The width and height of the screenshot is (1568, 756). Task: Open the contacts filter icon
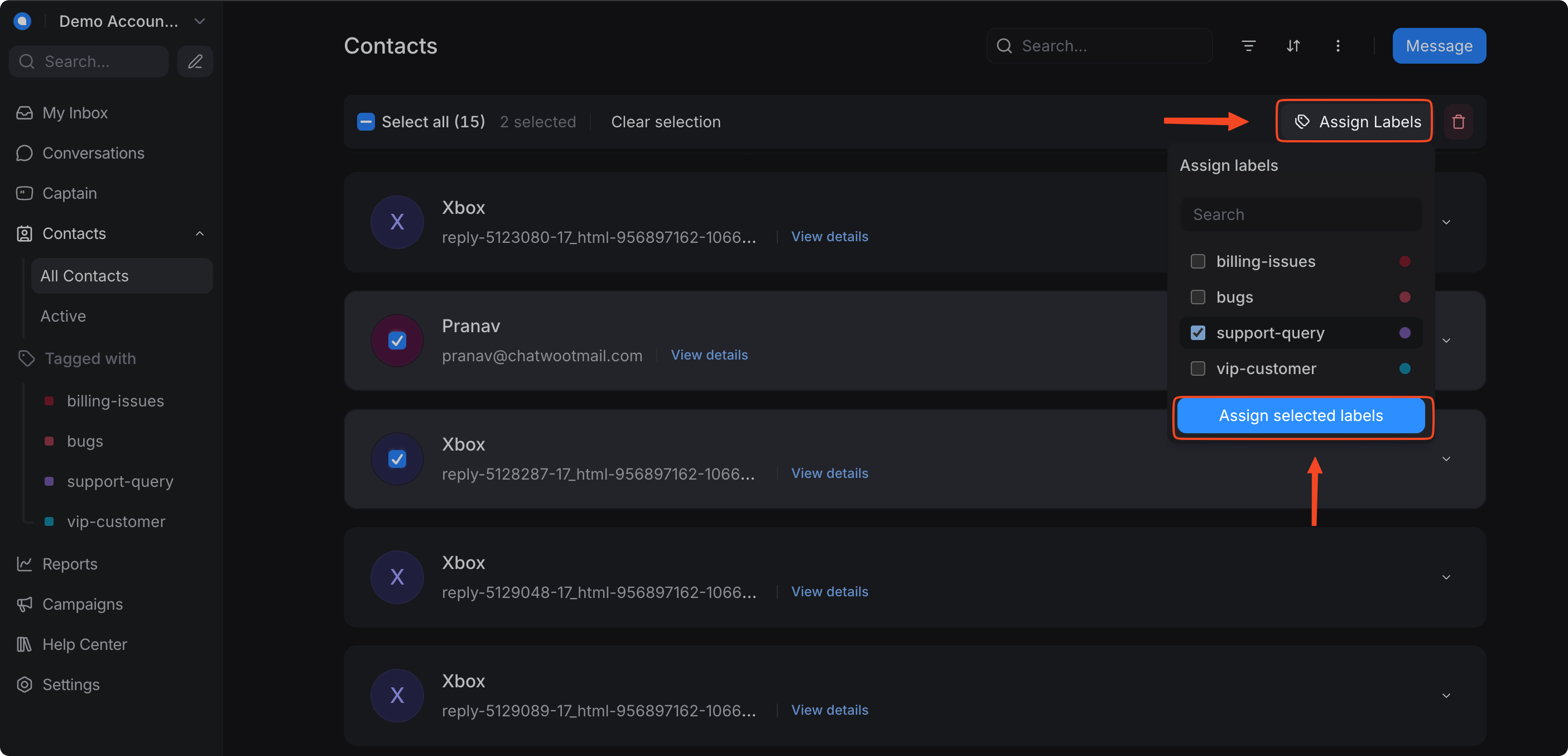tap(1248, 46)
